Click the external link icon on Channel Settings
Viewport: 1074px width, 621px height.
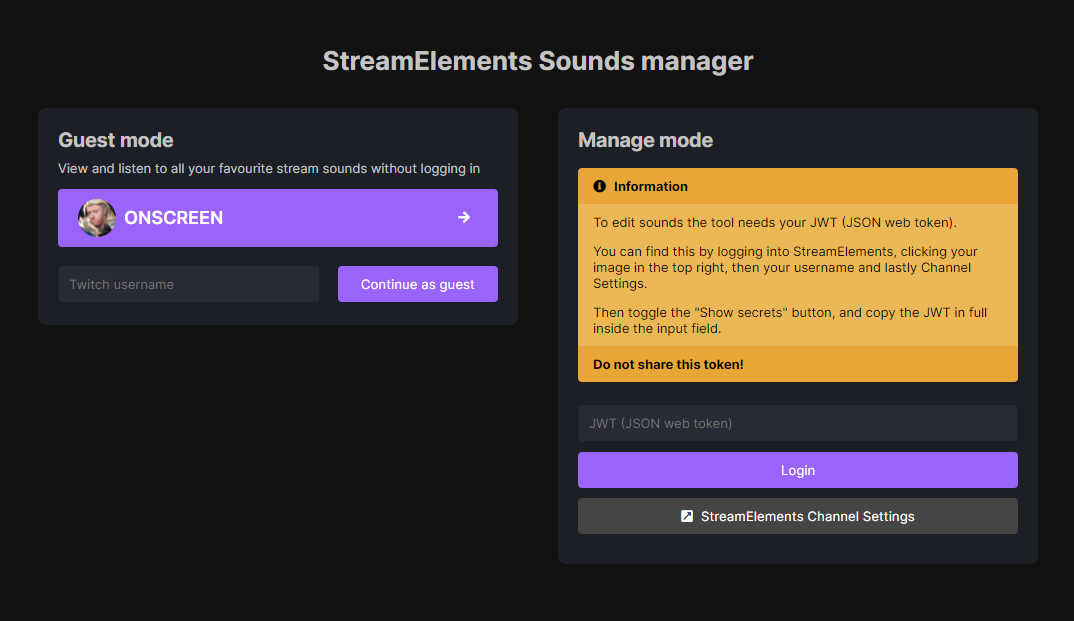pyautogui.click(x=686, y=516)
